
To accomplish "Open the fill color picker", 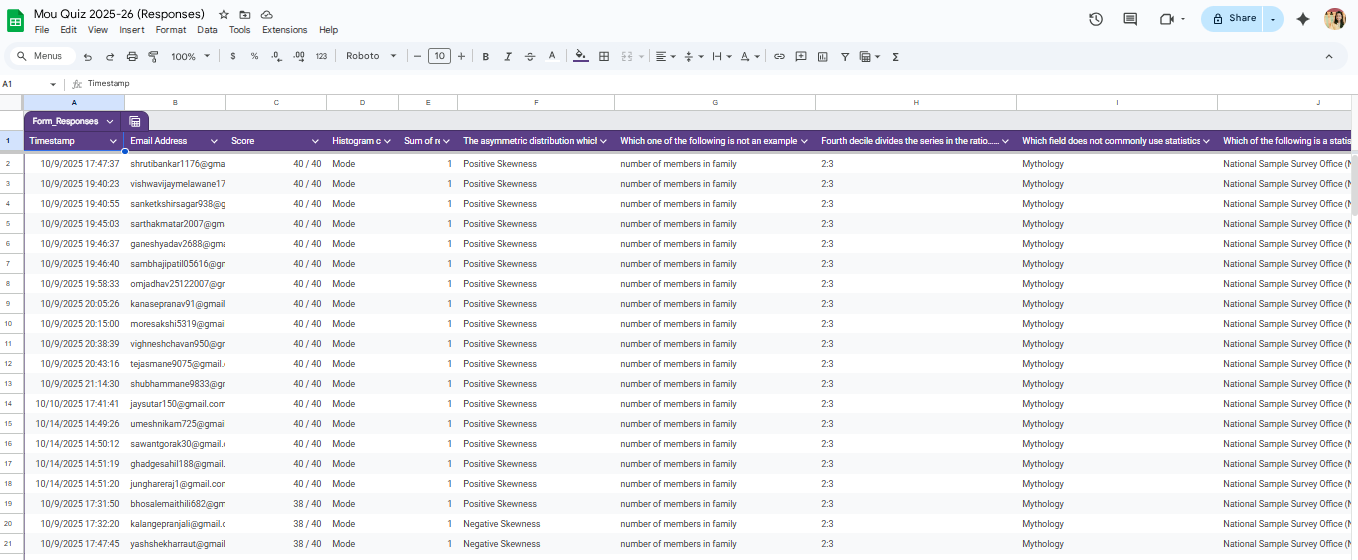I will pos(581,57).
